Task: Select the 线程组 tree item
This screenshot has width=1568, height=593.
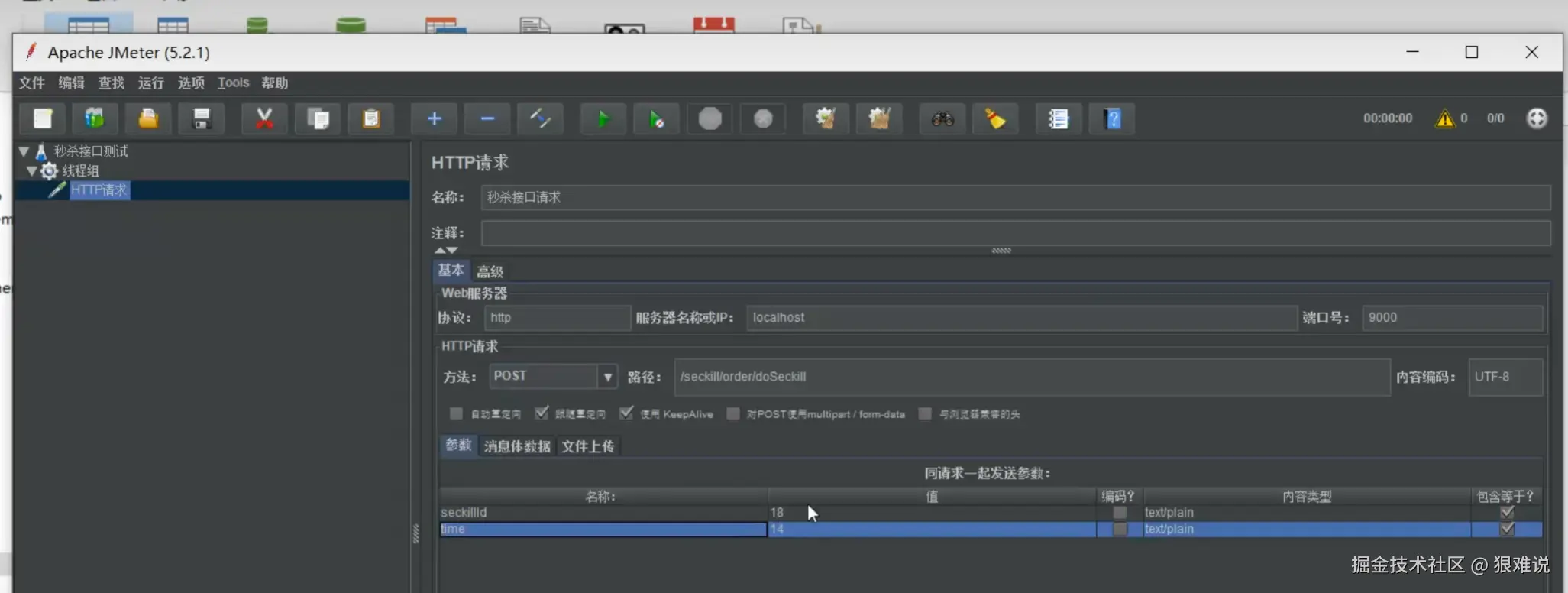Action: tap(80, 170)
